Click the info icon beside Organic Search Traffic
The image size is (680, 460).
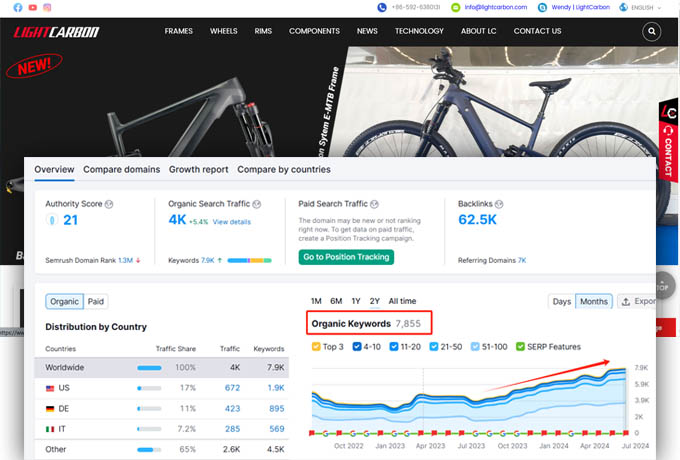[x=257, y=204]
